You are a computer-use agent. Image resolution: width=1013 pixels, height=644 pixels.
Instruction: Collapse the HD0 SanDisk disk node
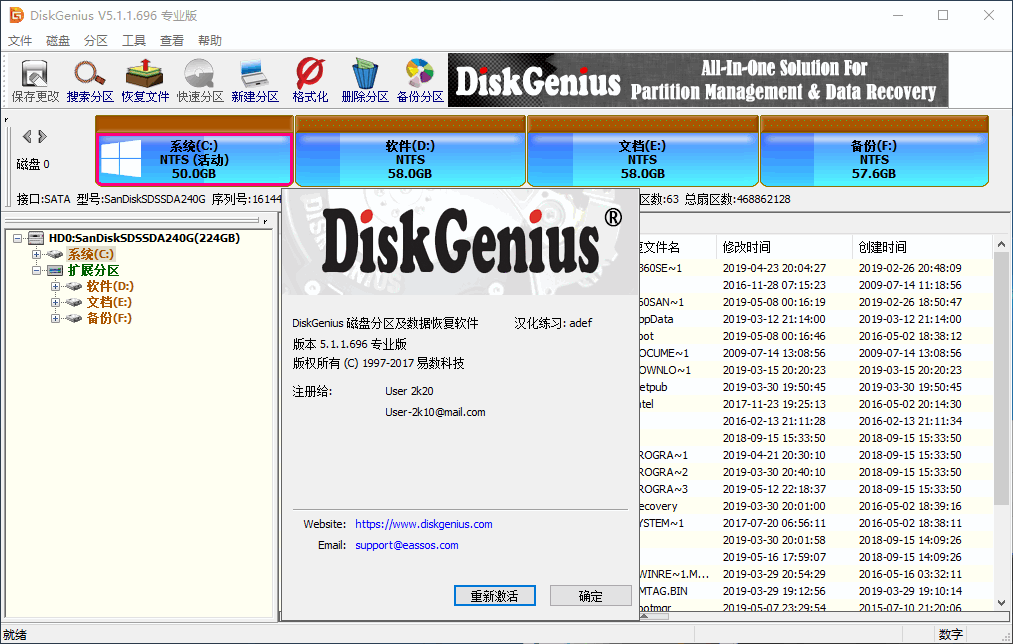click(17, 238)
